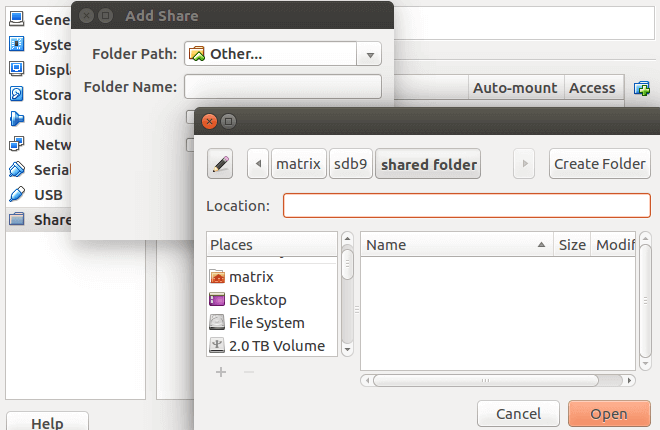This screenshot has width=660, height=430.
Task: Click the Location text field
Action: [x=466, y=206]
